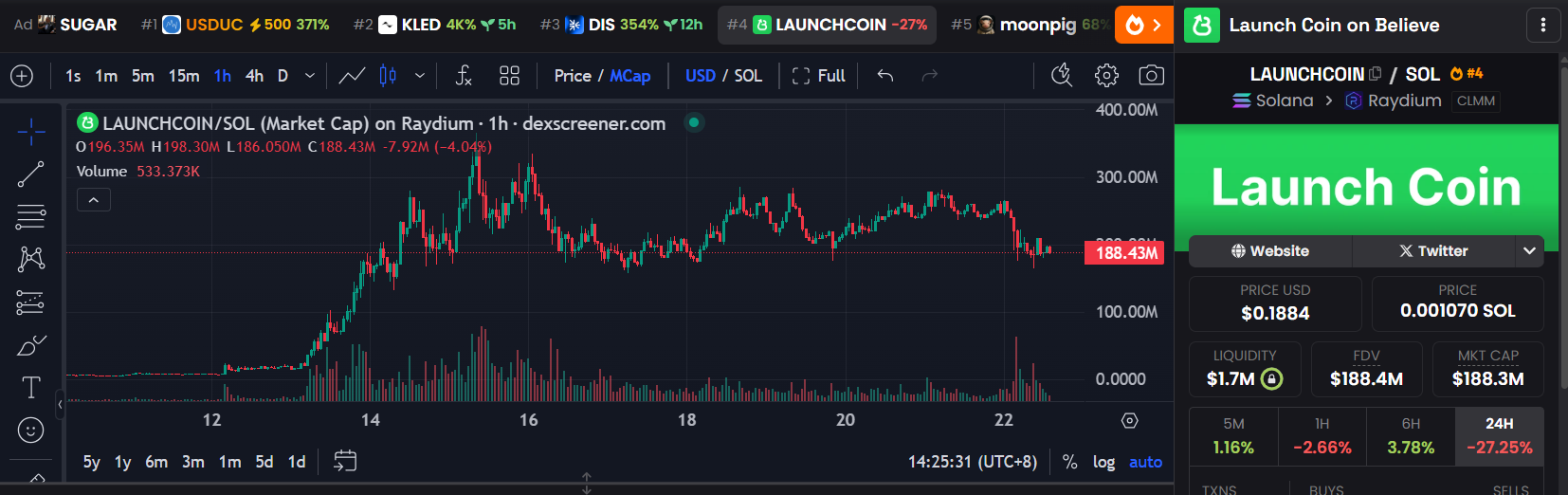Select the 6H price change tab
The image size is (1568, 495).
point(1411,436)
